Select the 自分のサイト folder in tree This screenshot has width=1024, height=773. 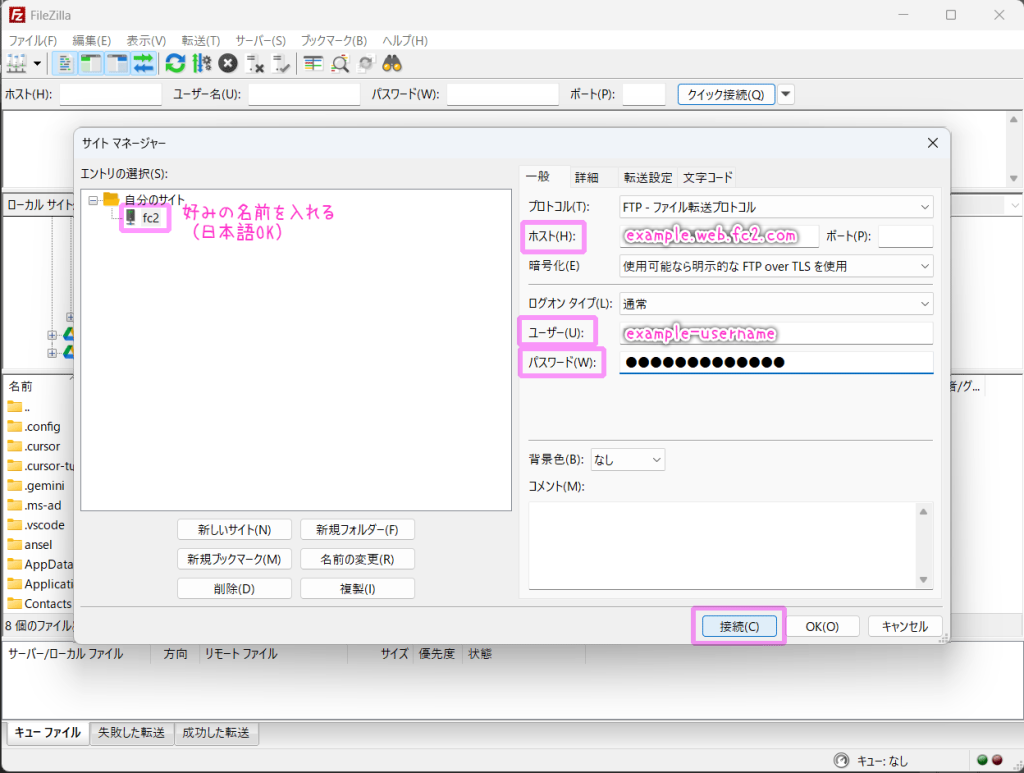154,200
